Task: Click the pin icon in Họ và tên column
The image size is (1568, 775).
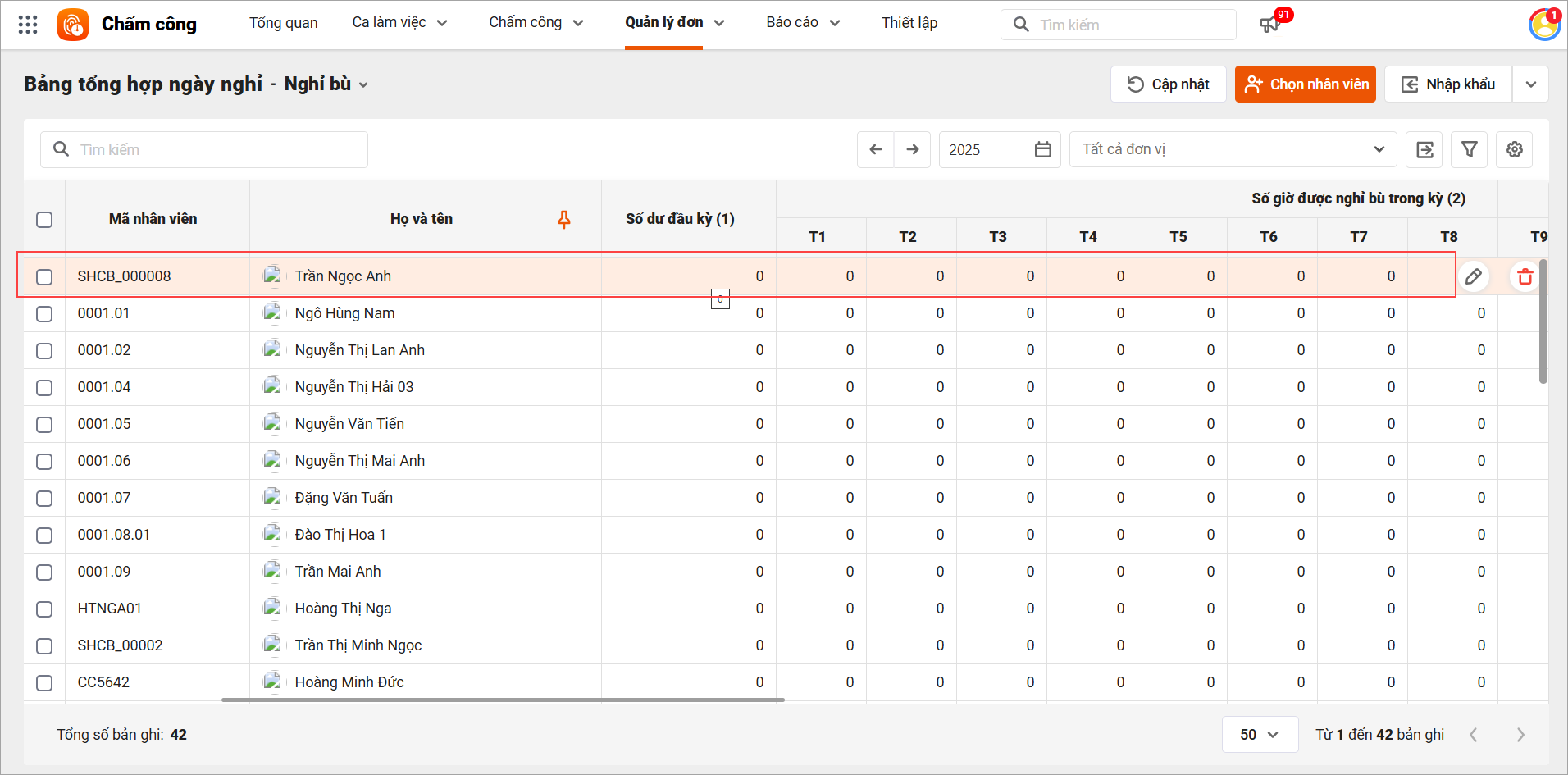Action: (x=564, y=219)
